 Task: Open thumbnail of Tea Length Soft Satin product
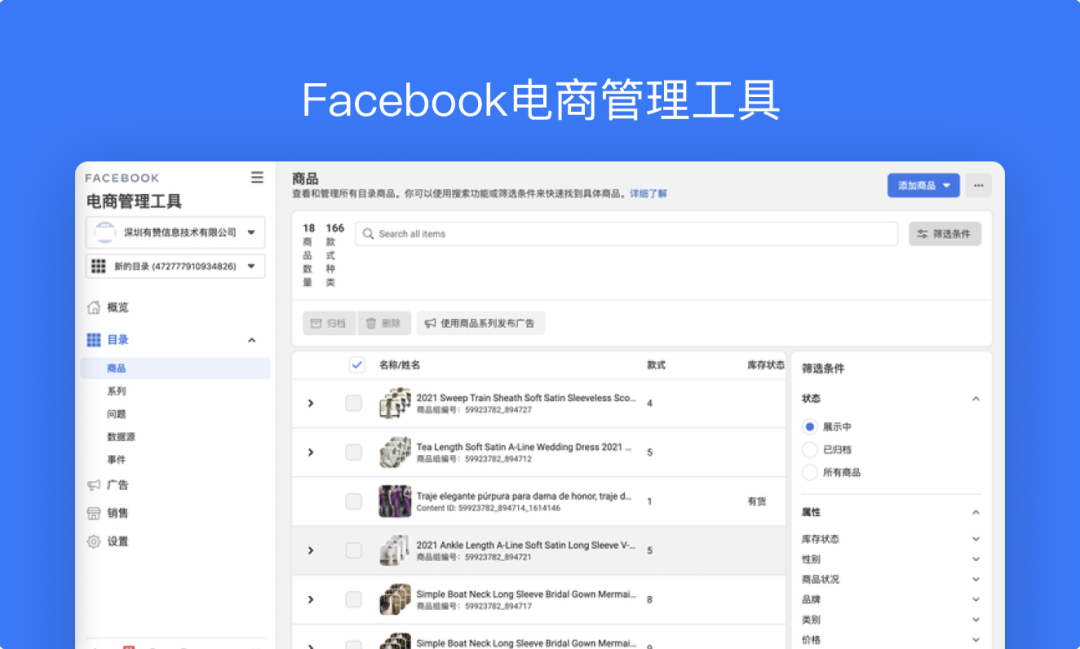[395, 452]
